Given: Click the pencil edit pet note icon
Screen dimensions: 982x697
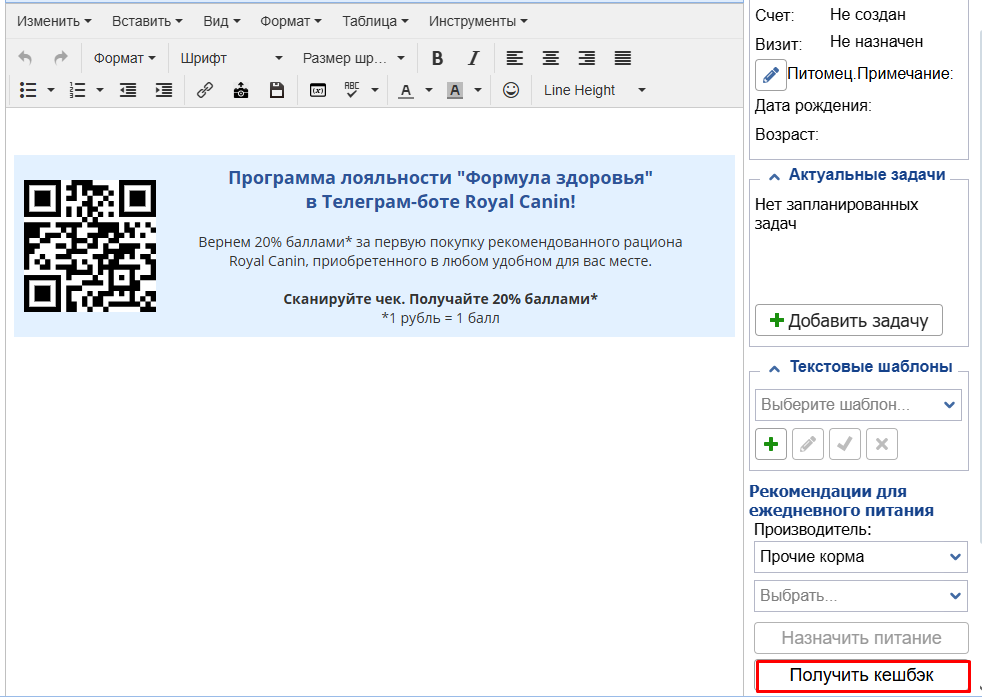Looking at the screenshot, I should [x=770, y=74].
